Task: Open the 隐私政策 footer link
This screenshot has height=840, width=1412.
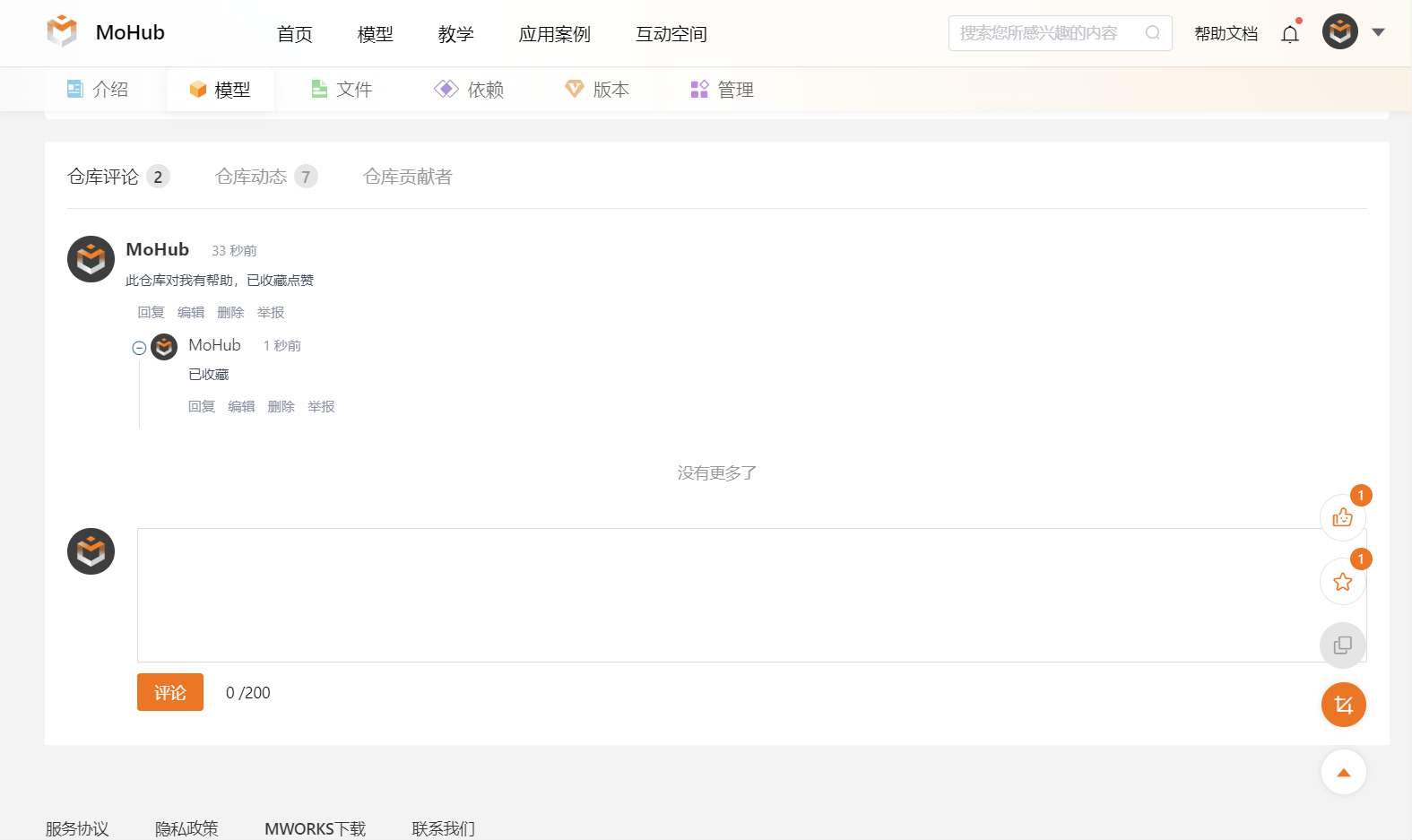Action: point(186,828)
